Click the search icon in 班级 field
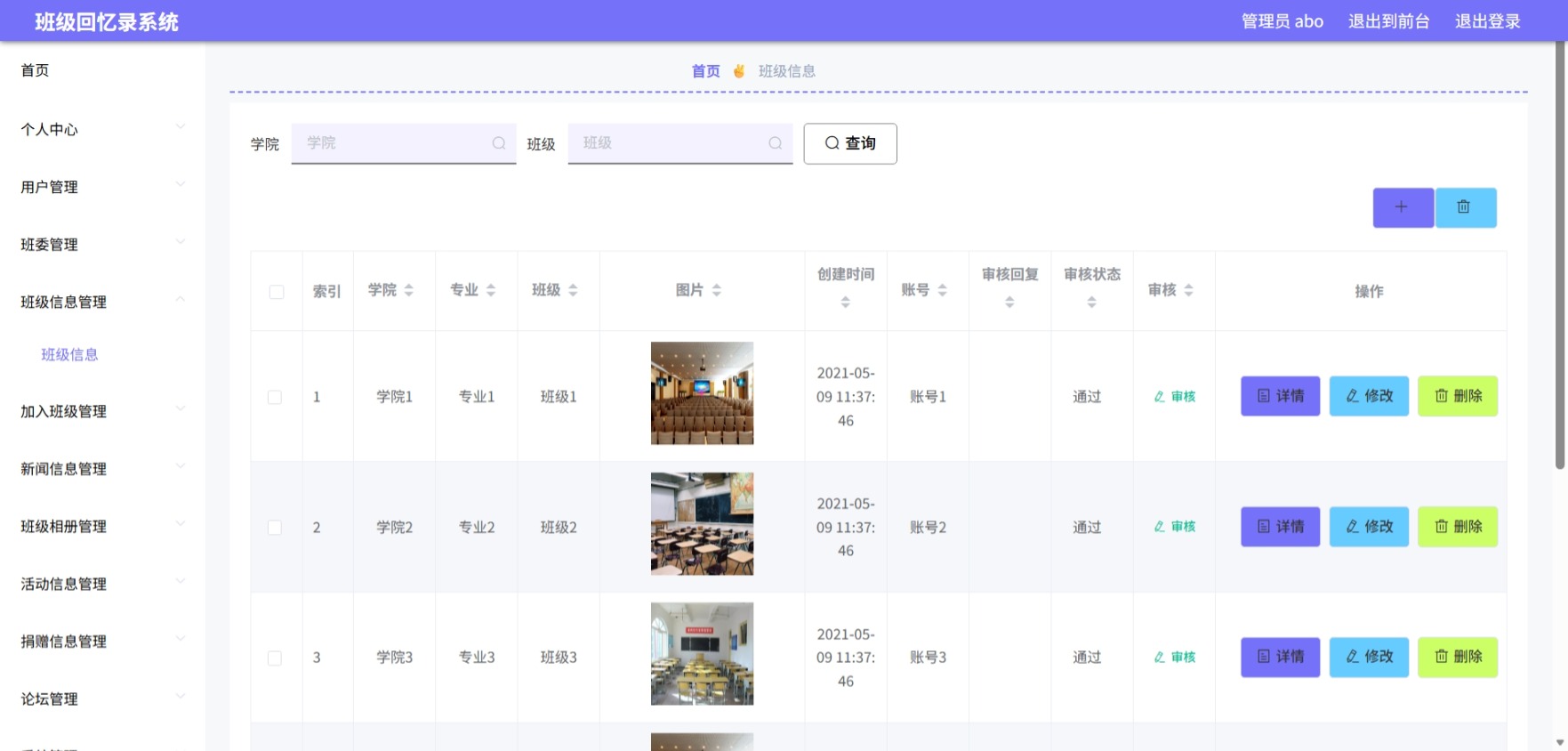The width and height of the screenshot is (1568, 751). click(x=776, y=143)
